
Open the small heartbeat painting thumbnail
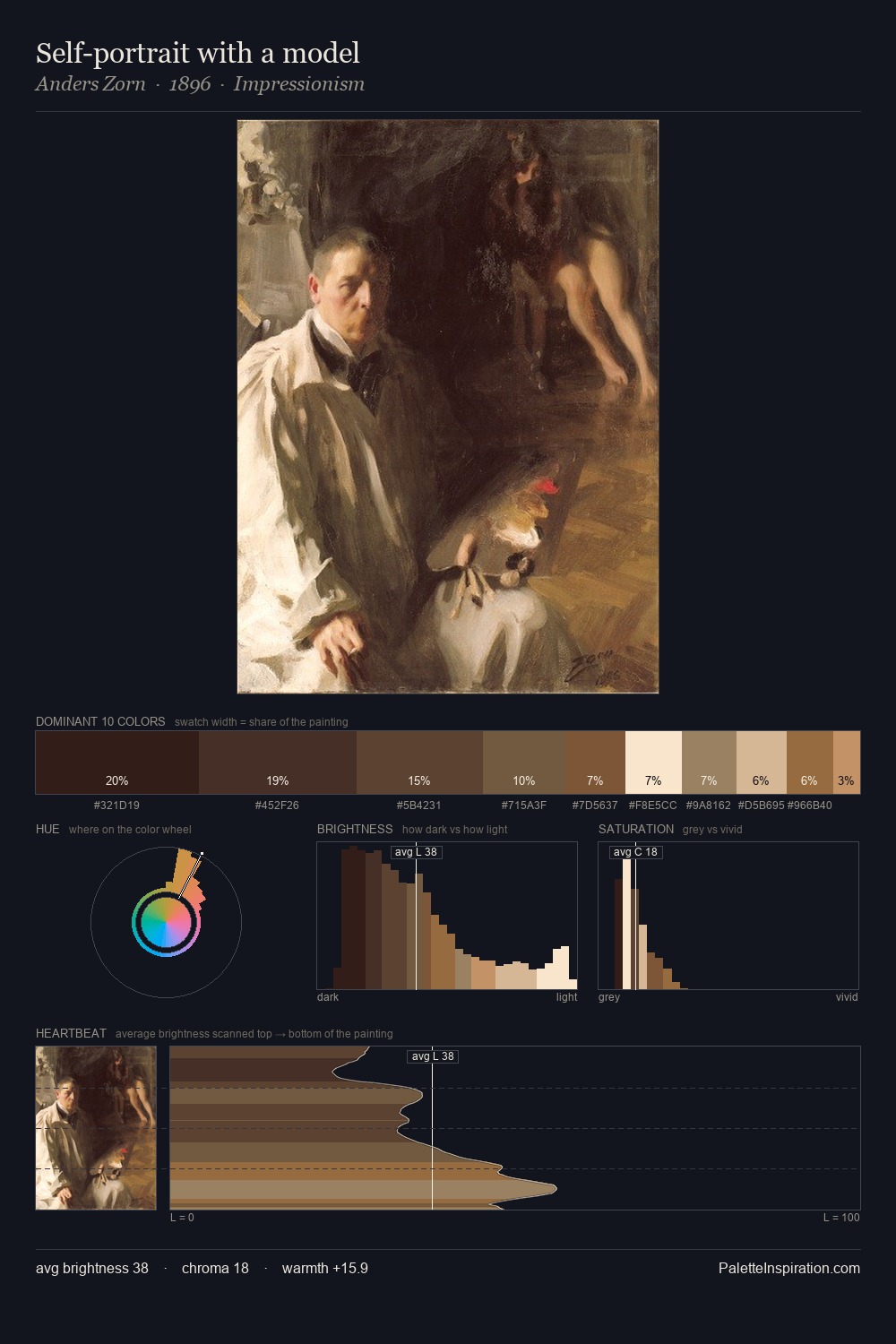click(96, 1128)
